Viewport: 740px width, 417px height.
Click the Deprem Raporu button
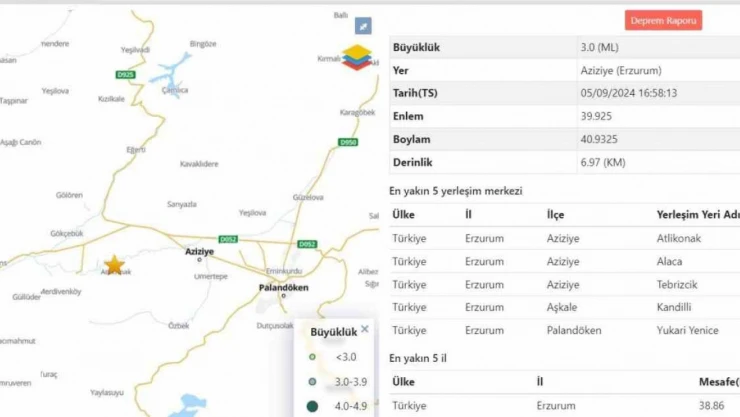(664, 20)
